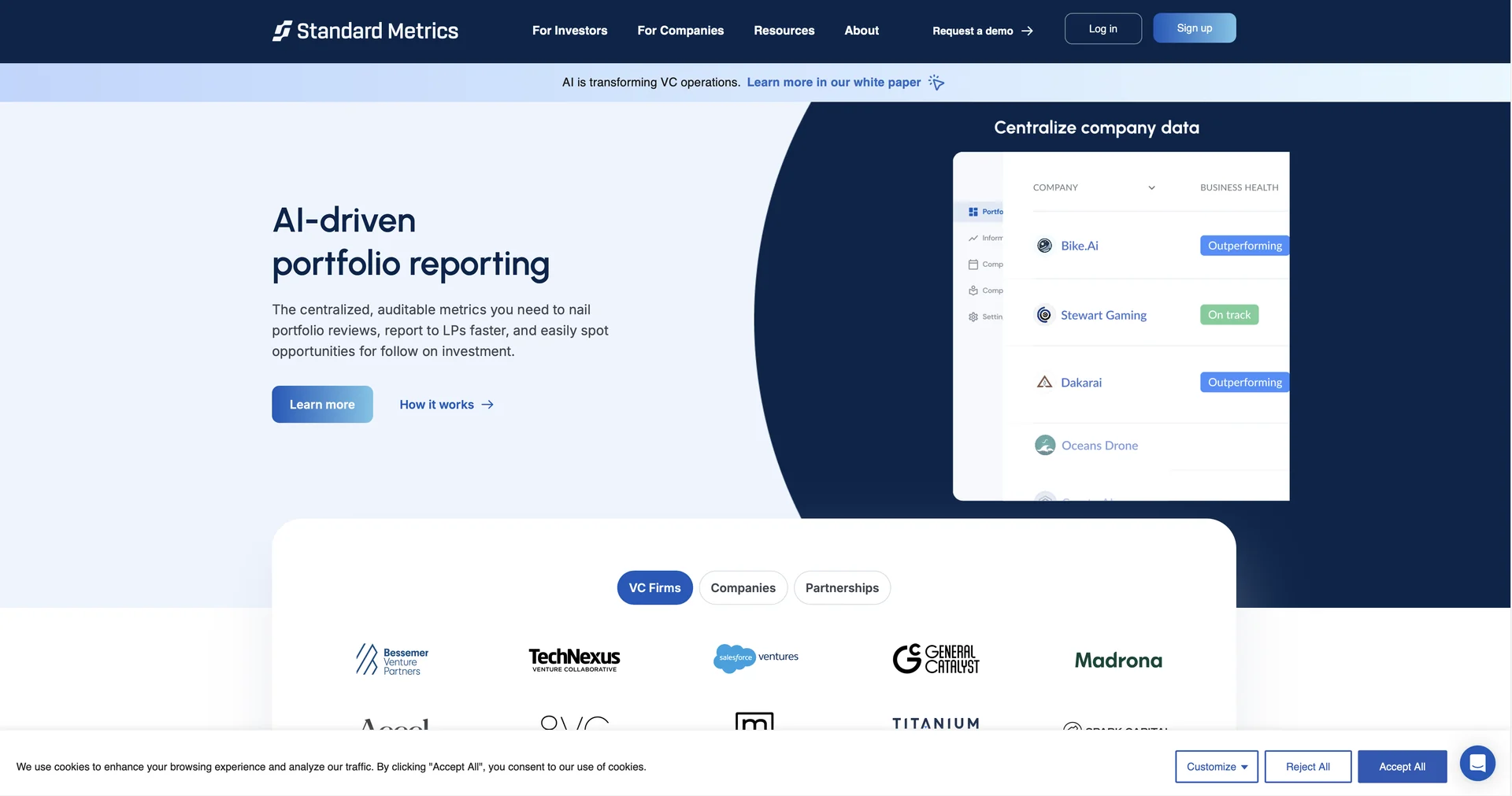The height and width of the screenshot is (796, 1512).
Task: Click the white paper cursor sparkle icon
Action: pyautogui.click(x=936, y=83)
